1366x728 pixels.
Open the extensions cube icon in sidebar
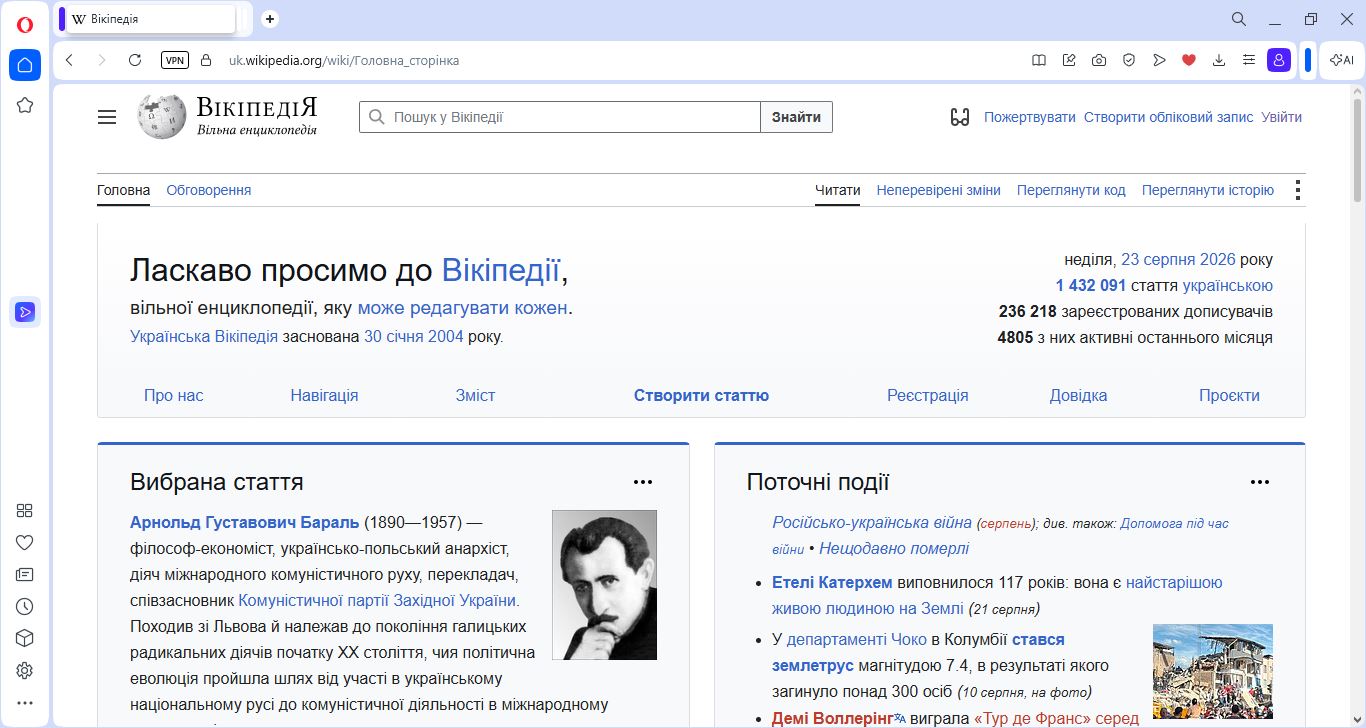pos(25,638)
